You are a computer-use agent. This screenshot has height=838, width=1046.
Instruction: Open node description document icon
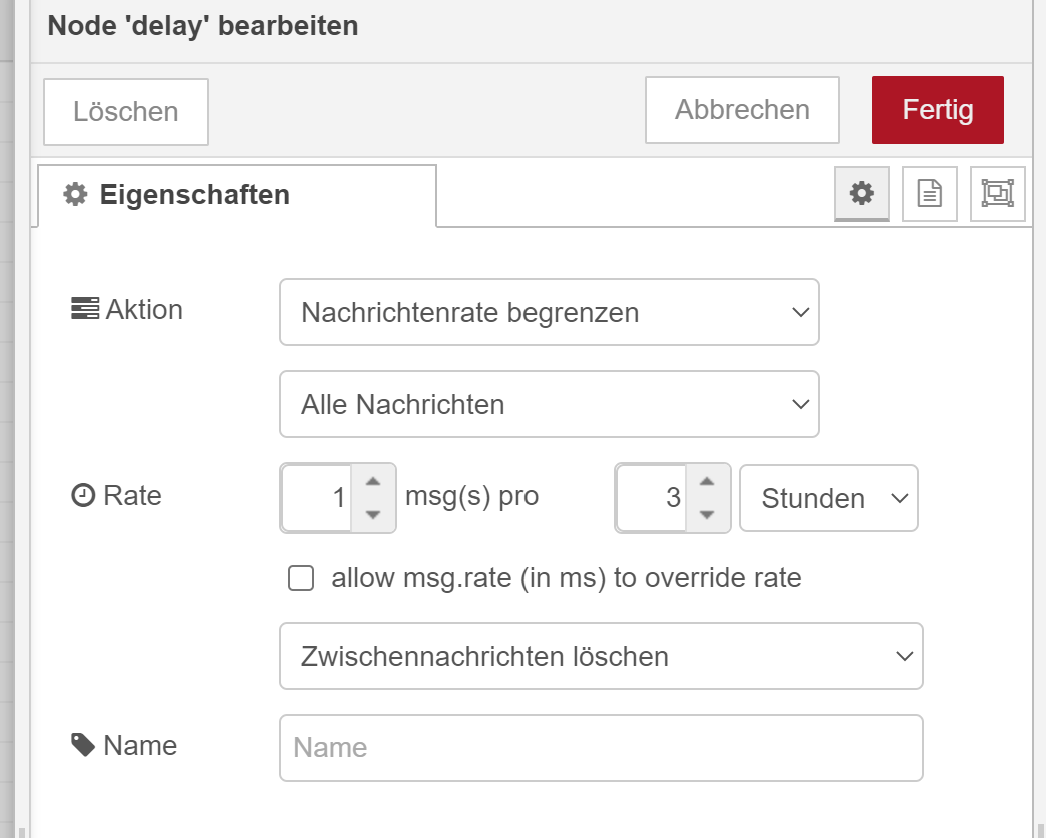[x=929, y=193]
